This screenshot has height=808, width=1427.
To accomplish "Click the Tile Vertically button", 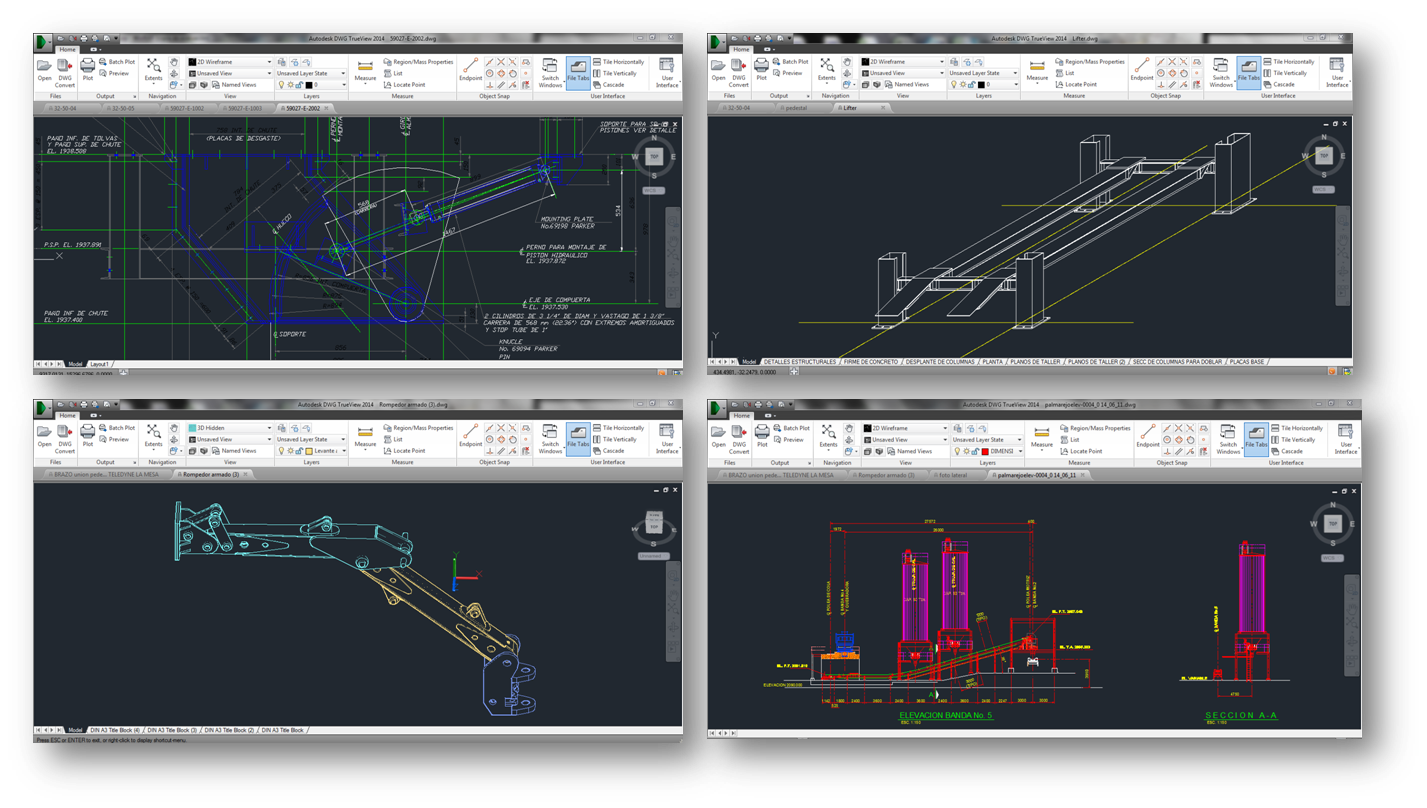I will tap(620, 73).
